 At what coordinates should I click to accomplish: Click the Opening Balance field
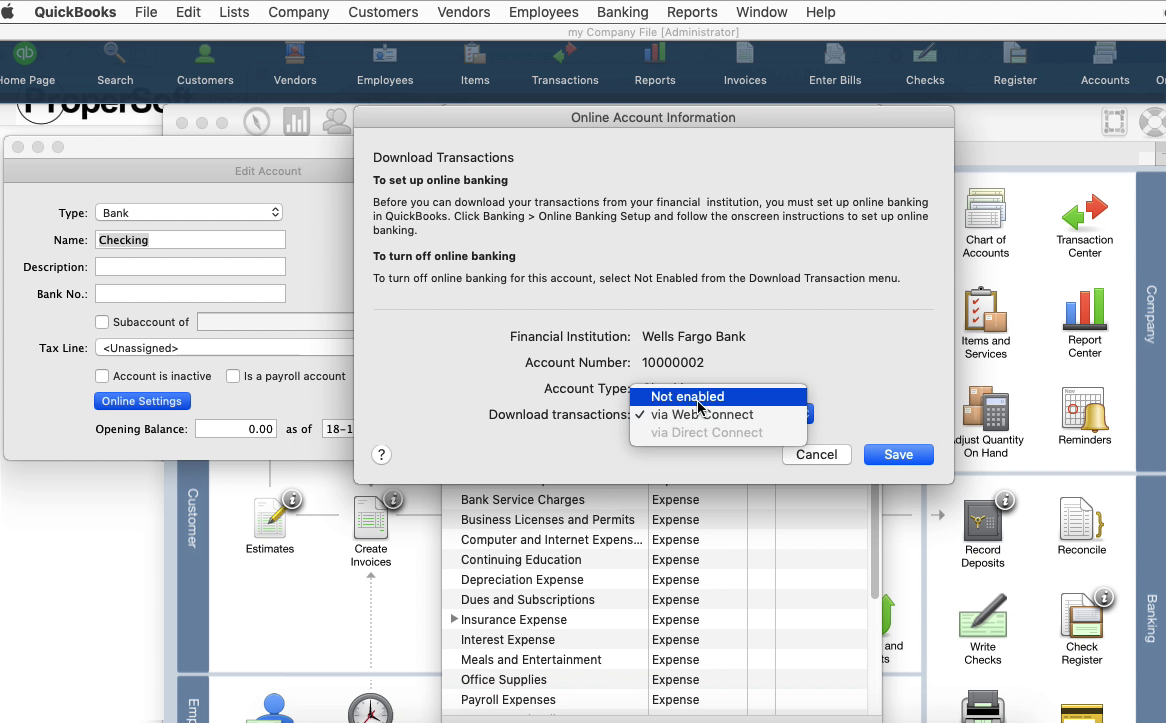point(236,428)
